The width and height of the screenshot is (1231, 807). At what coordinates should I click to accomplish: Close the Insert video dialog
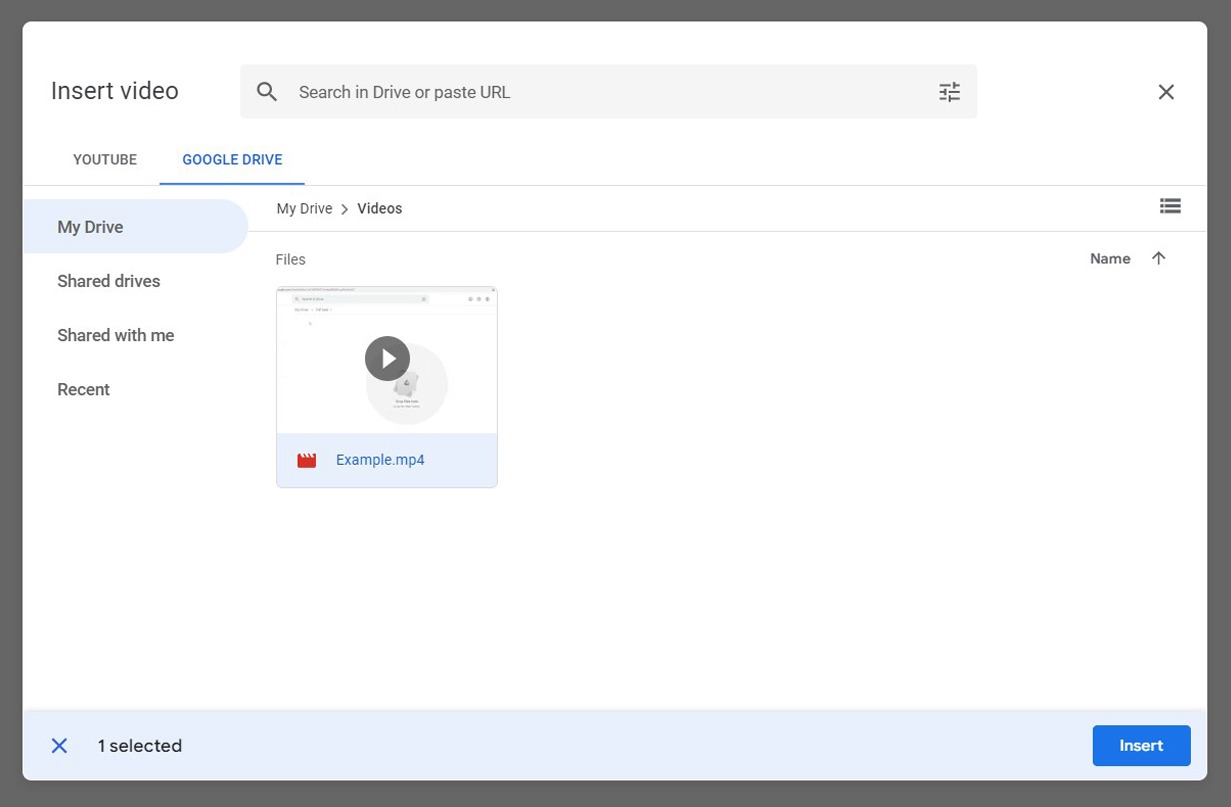1166,92
